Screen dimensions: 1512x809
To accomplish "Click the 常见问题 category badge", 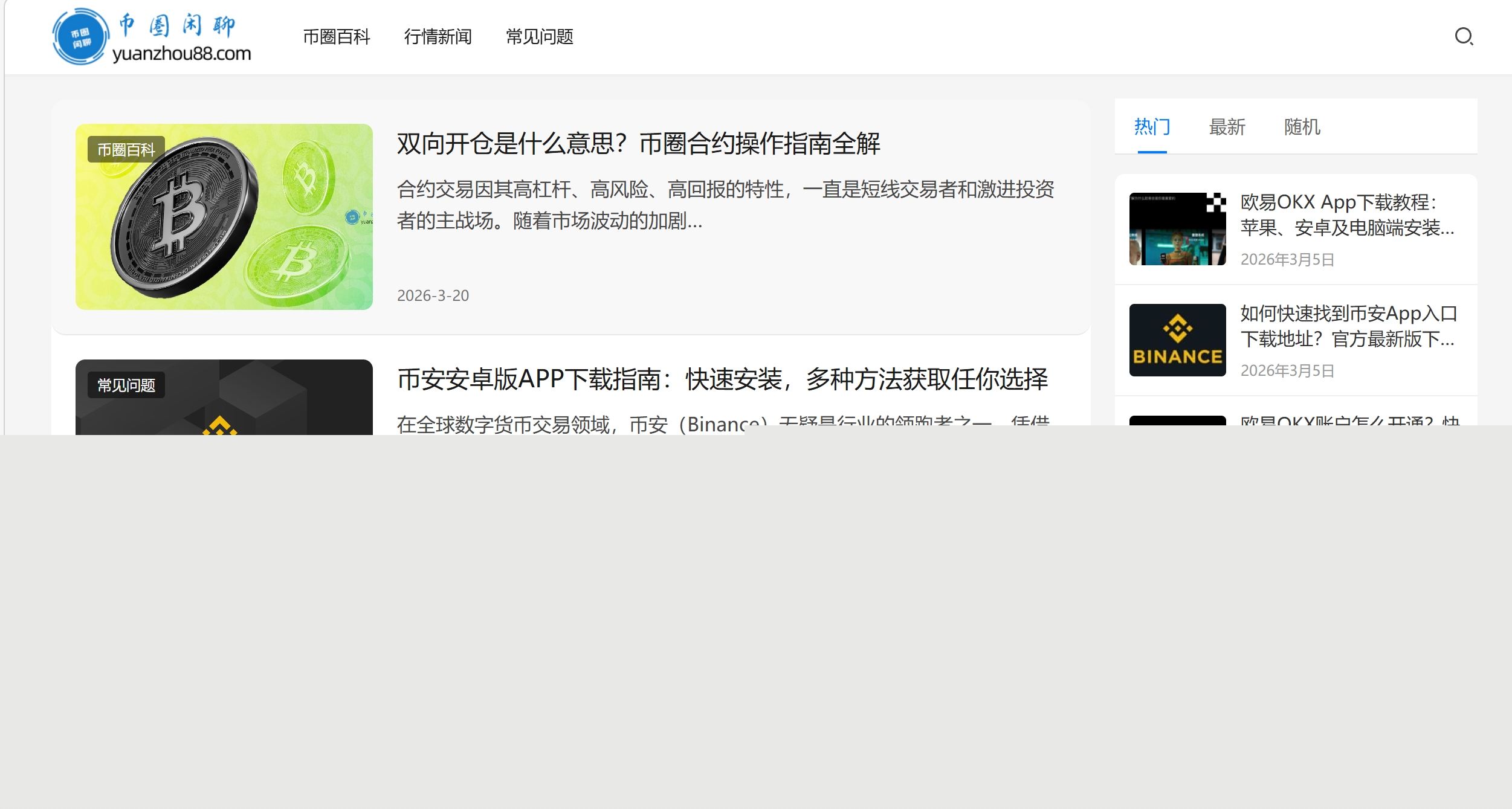I will pyautogui.click(x=126, y=384).
